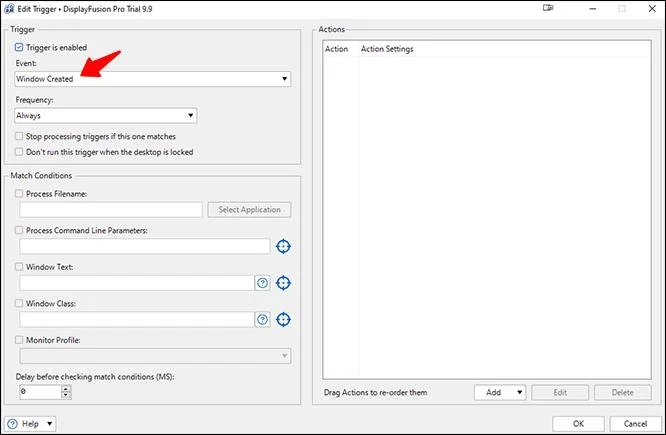Viewport: 666px width, 435px height.
Task: Uncheck Trigger is enabled checkbox
Action: (x=19, y=47)
